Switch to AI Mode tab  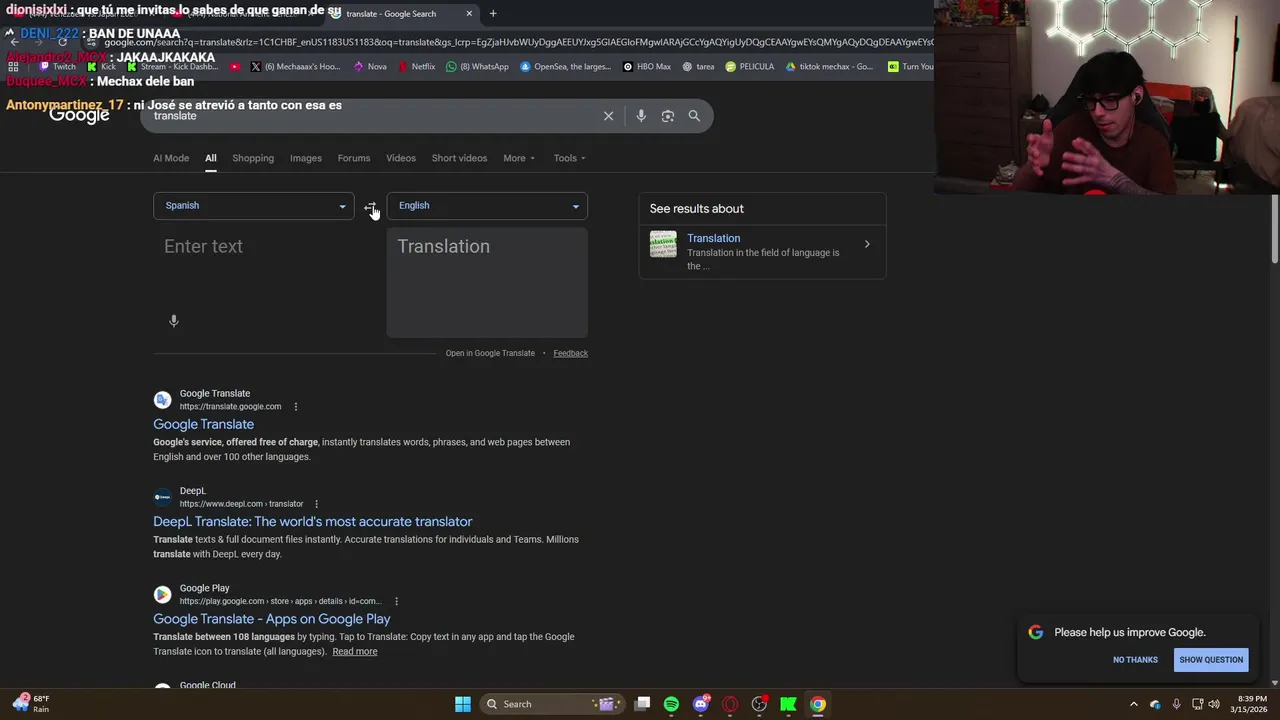point(171,158)
